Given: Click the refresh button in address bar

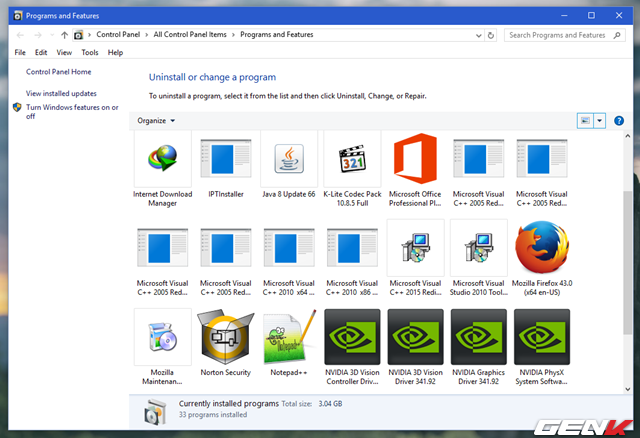Looking at the screenshot, I should point(491,35).
